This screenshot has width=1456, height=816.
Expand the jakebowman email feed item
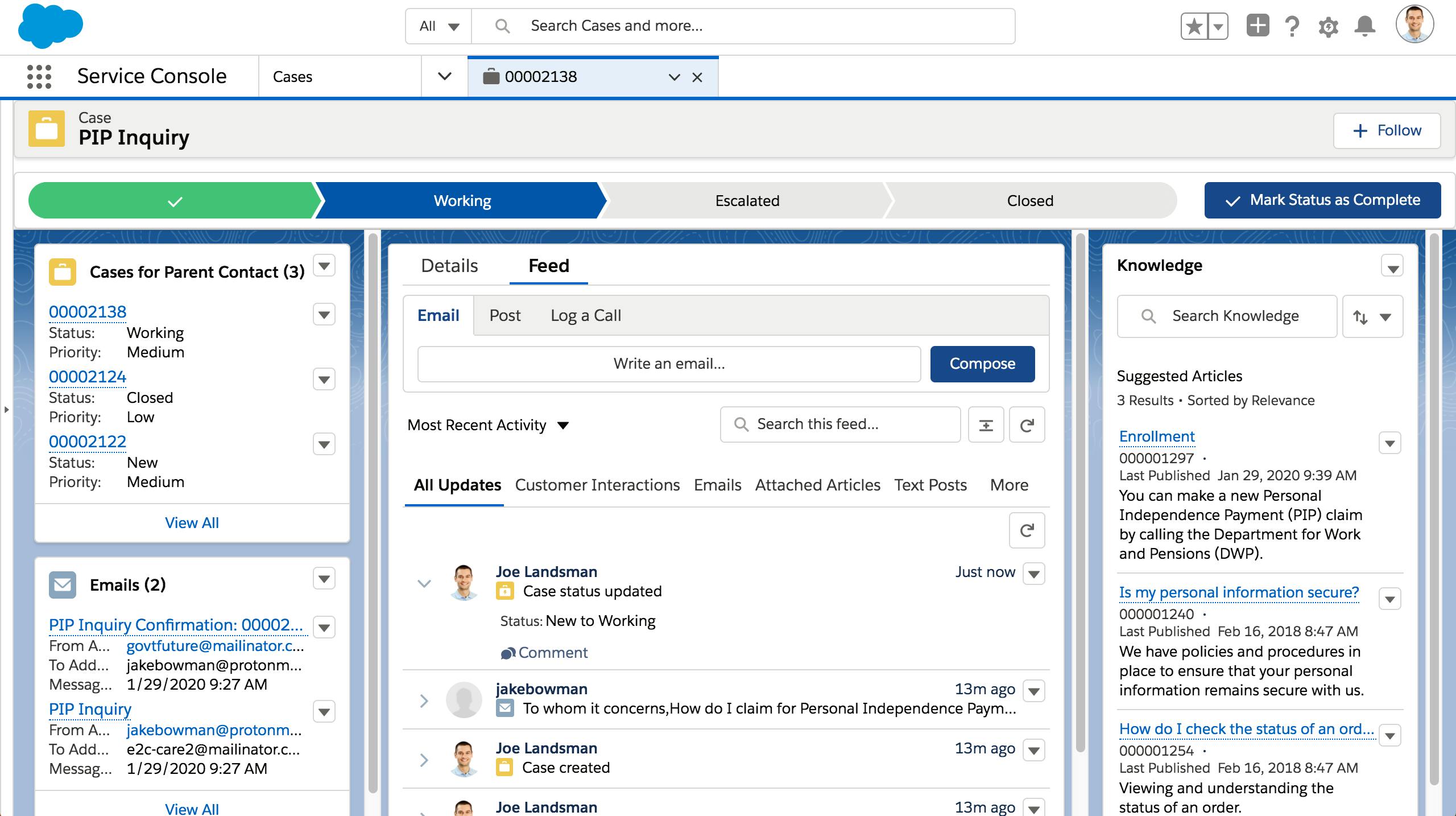click(424, 700)
